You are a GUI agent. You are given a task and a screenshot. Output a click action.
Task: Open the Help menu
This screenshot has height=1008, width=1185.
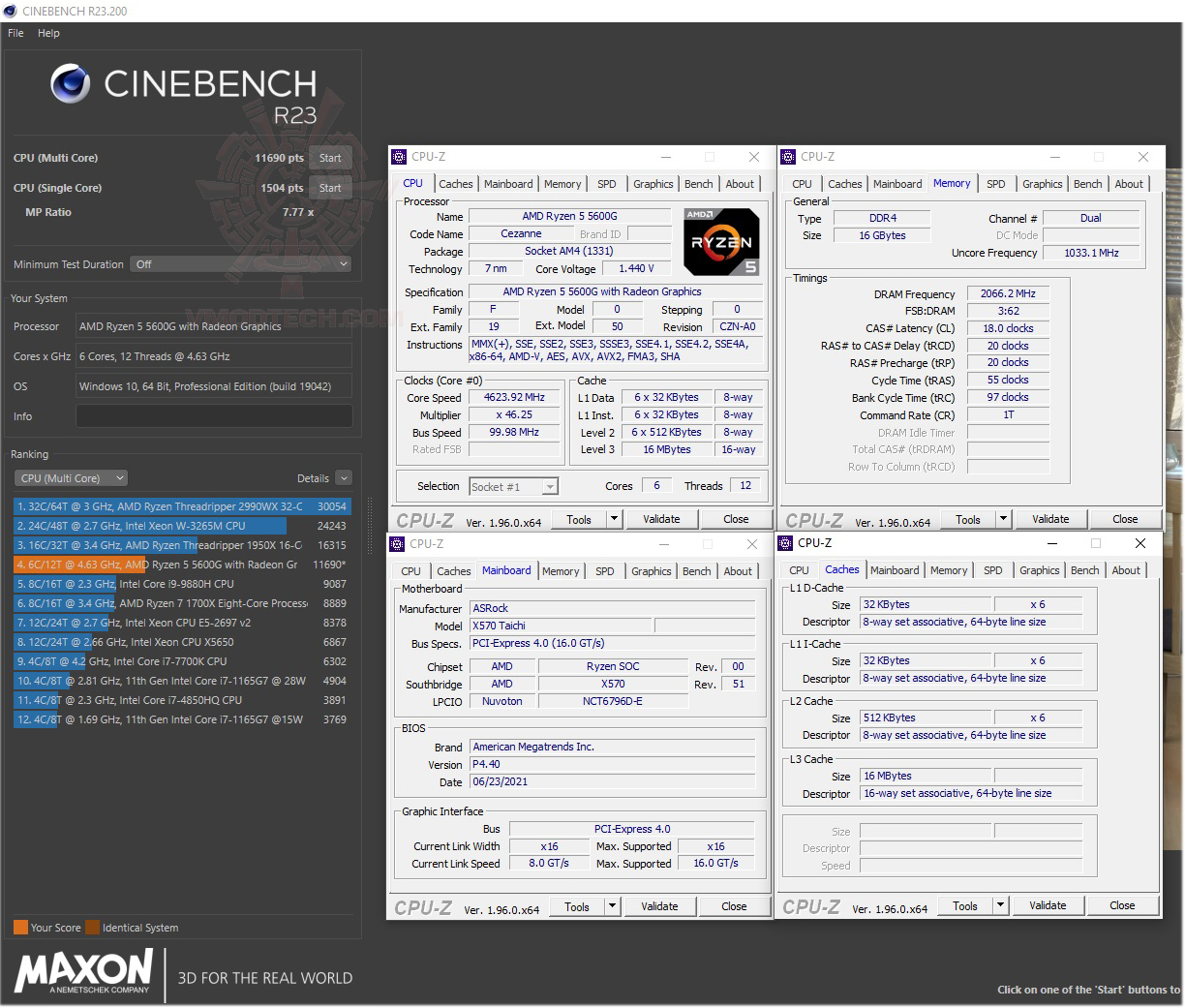point(48,33)
